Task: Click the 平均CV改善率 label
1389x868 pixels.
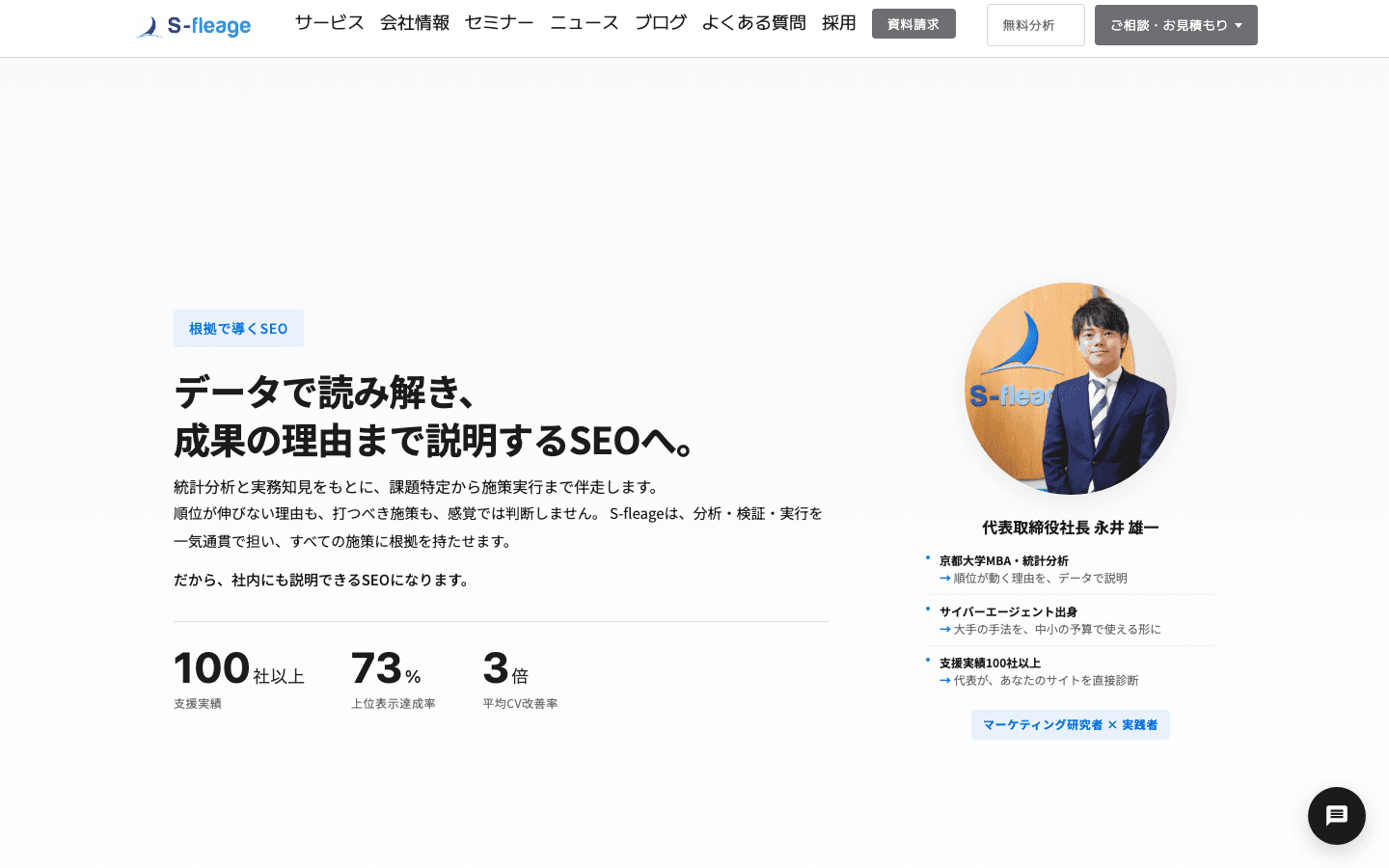Action: click(520, 704)
